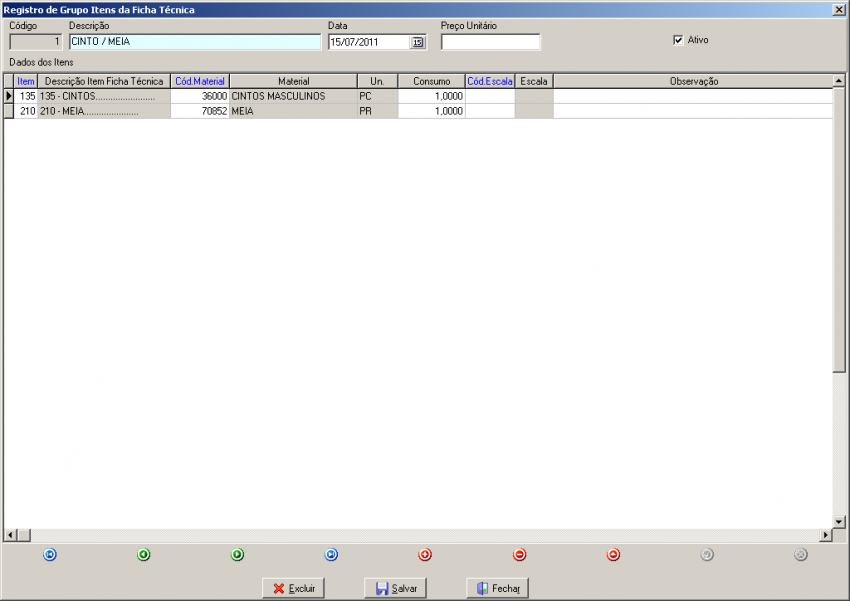Image resolution: width=850 pixels, height=601 pixels.
Task: Click the greyed-out cancel X navigator icon
Action: point(801,554)
